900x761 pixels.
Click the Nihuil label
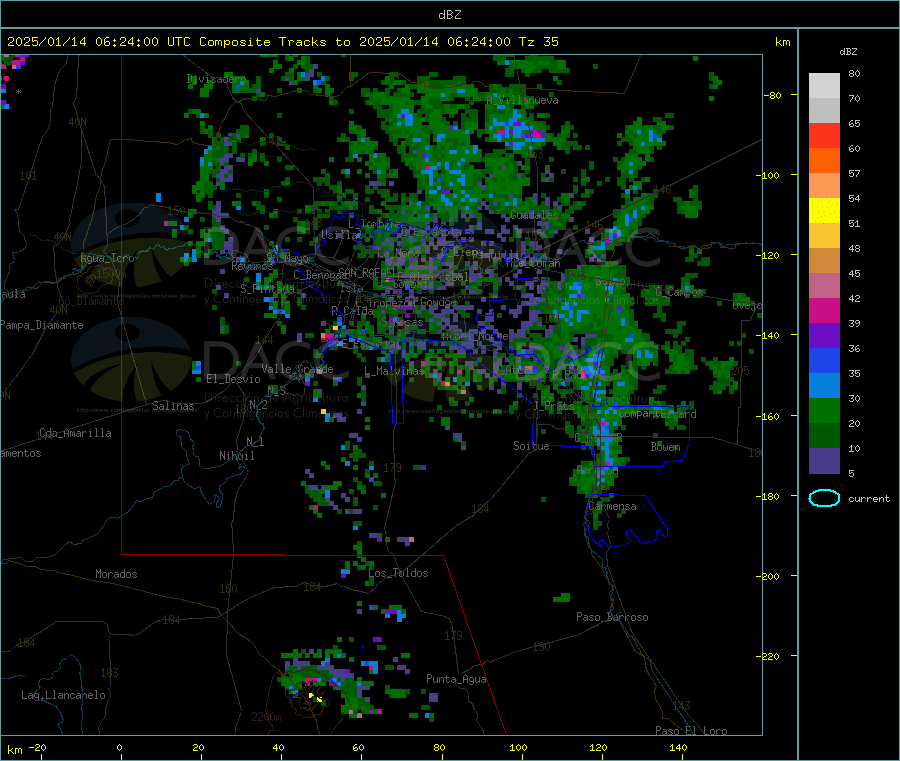(x=236, y=456)
